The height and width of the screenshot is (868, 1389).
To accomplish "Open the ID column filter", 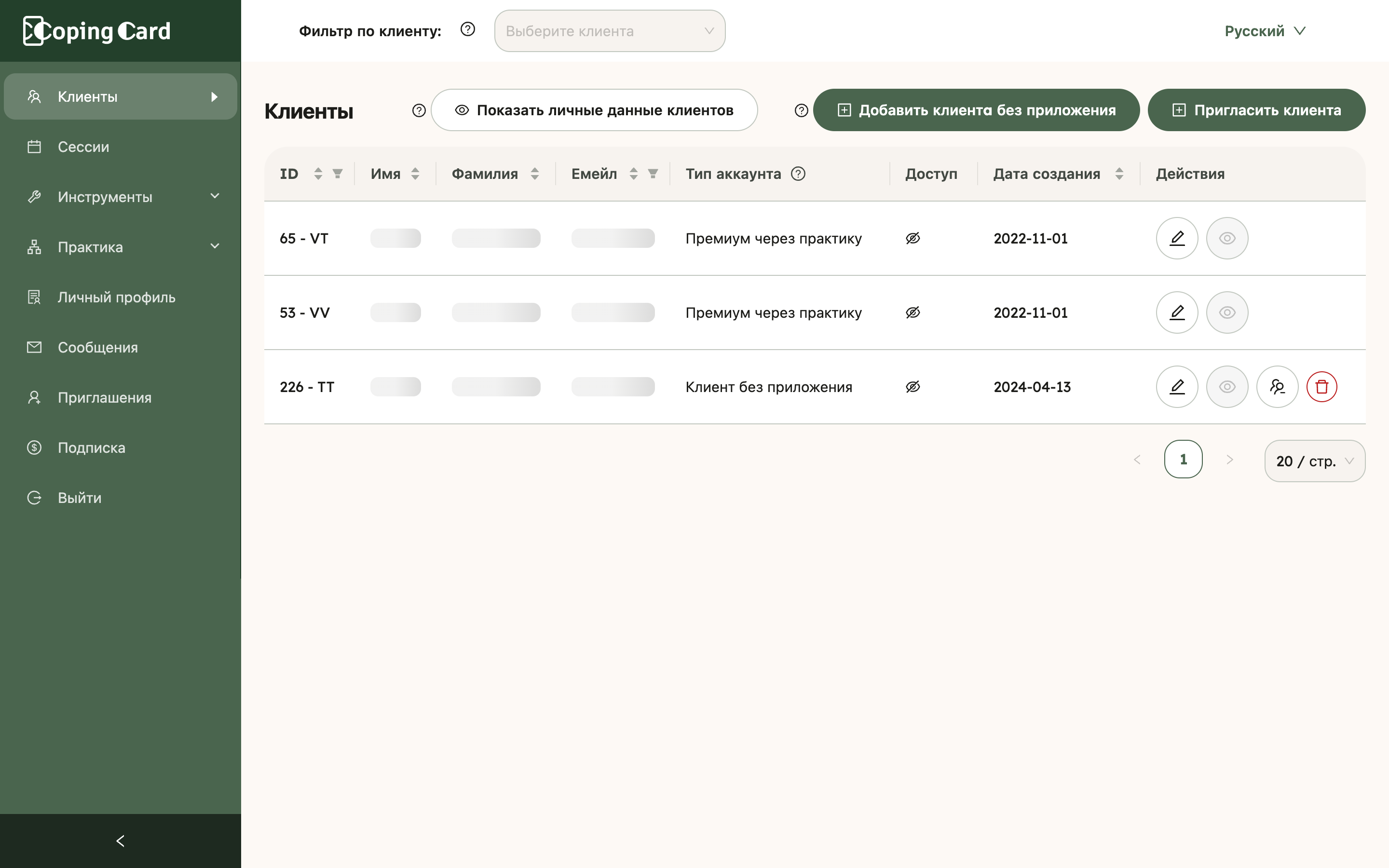I will click(x=338, y=174).
